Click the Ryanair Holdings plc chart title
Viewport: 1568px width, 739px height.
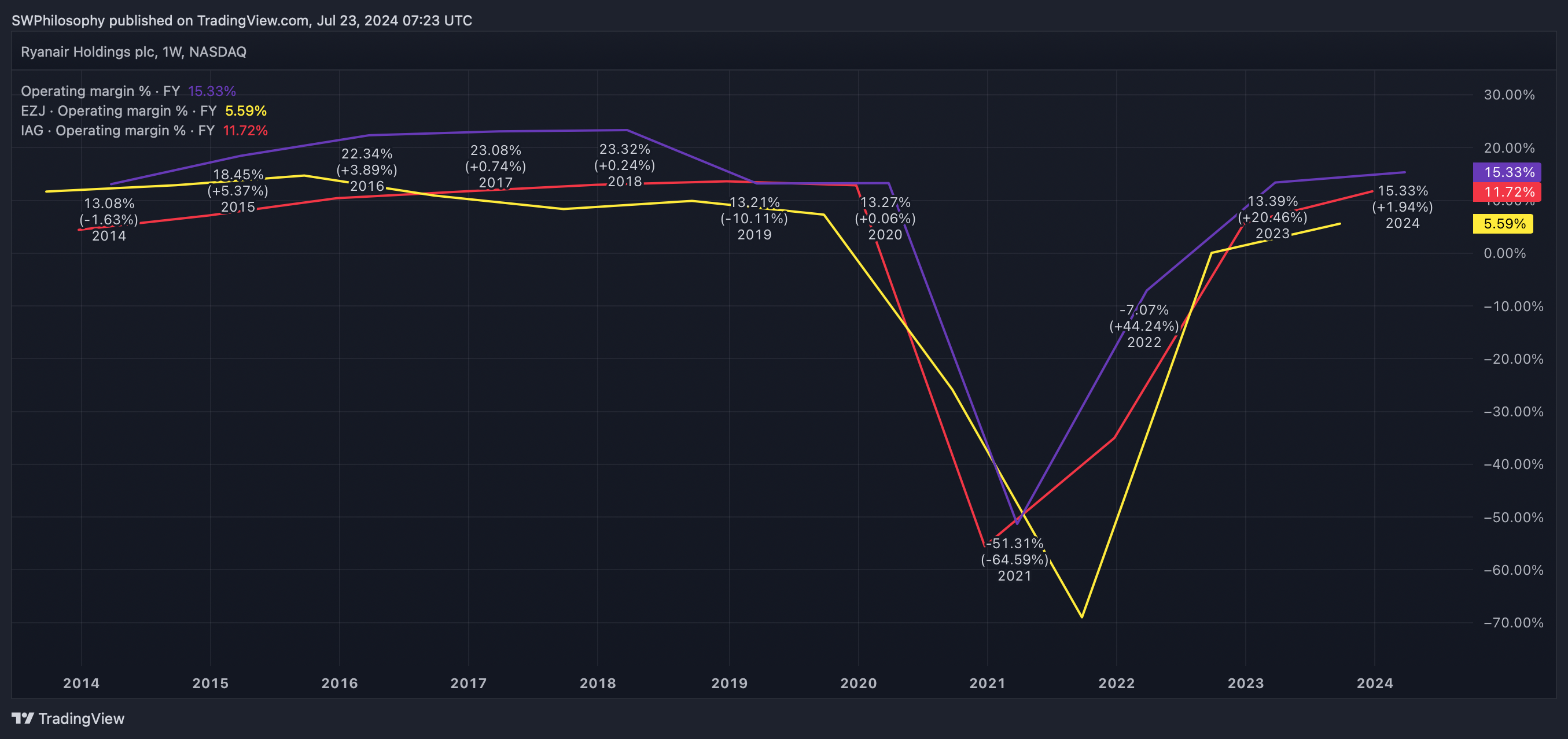(x=133, y=51)
